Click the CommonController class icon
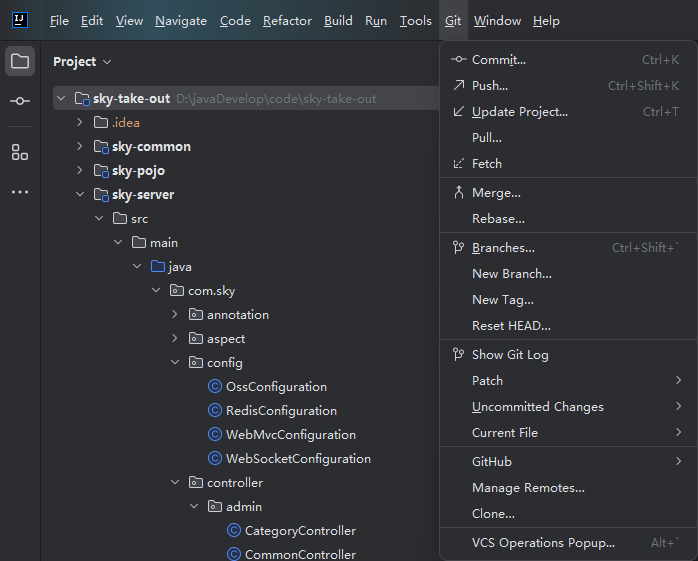 click(x=234, y=554)
